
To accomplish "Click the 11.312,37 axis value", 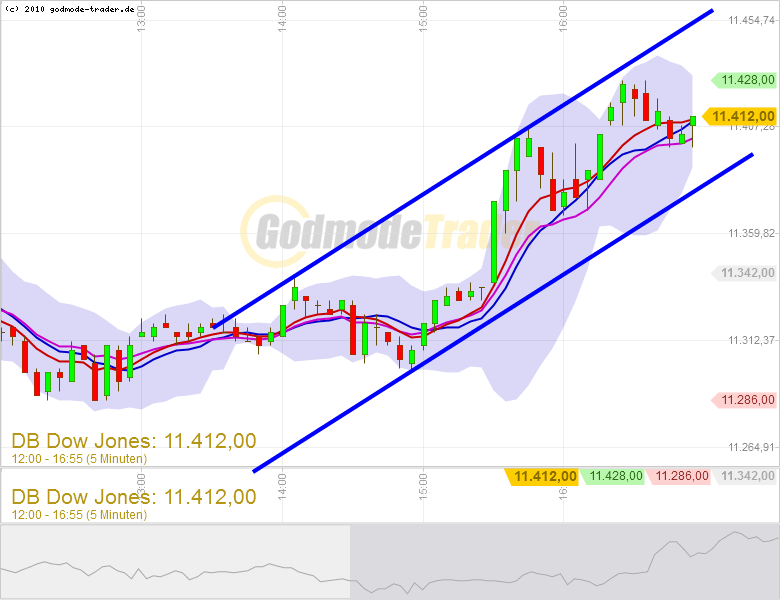I will (x=751, y=340).
